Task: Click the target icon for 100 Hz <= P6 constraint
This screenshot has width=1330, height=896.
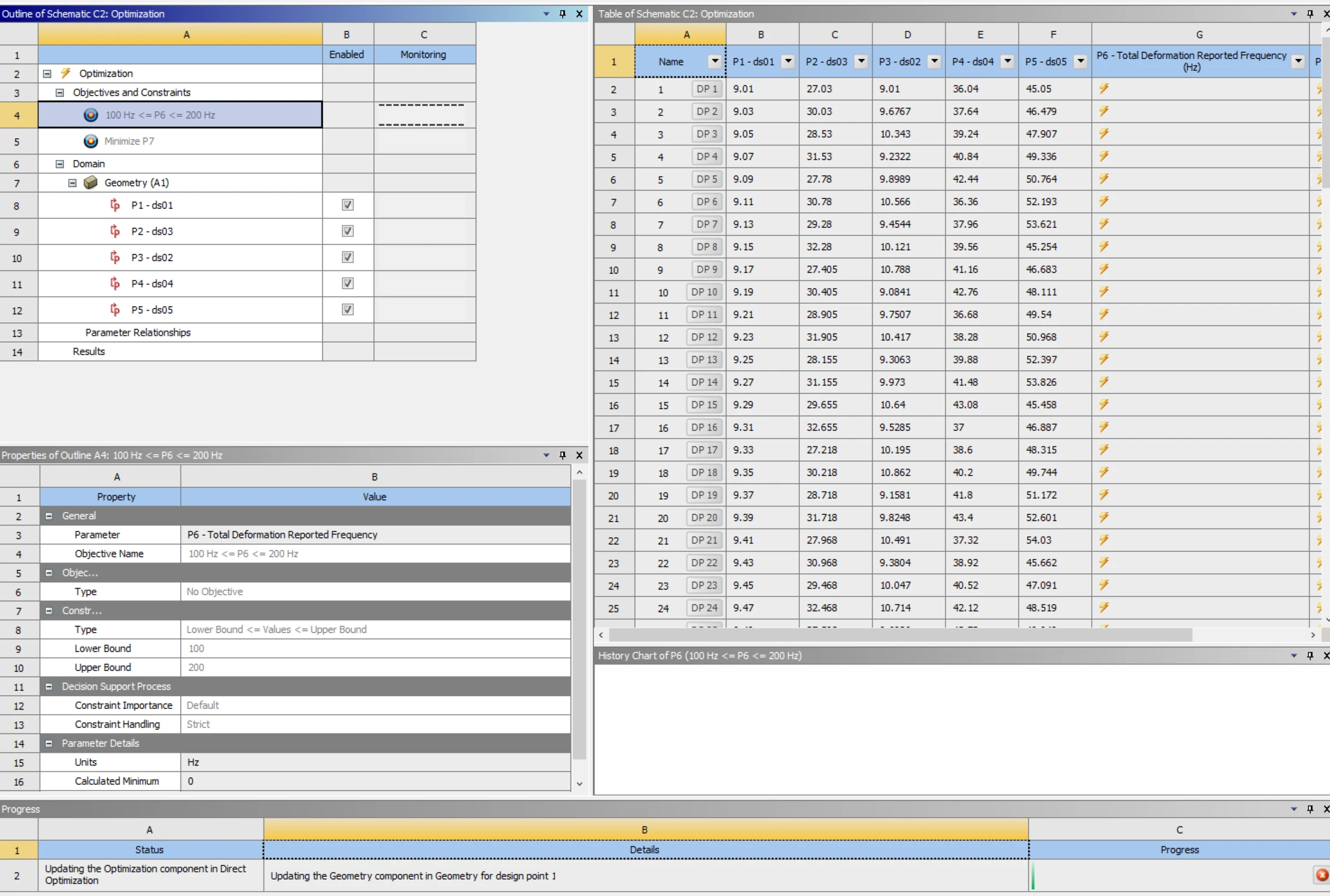Action: pyautogui.click(x=91, y=114)
